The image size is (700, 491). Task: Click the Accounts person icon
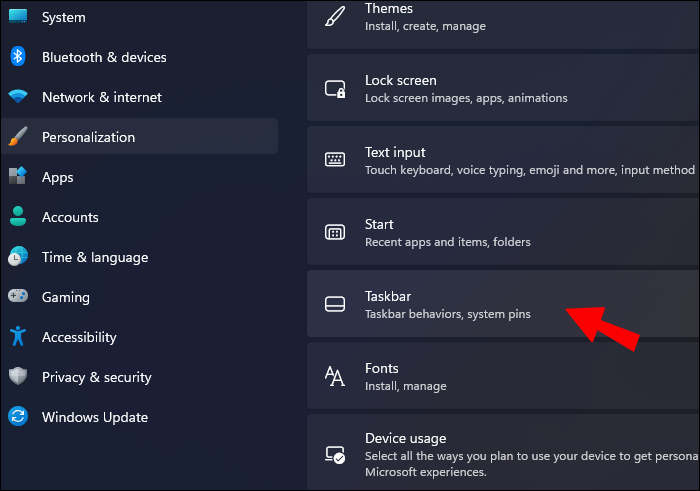[18, 217]
